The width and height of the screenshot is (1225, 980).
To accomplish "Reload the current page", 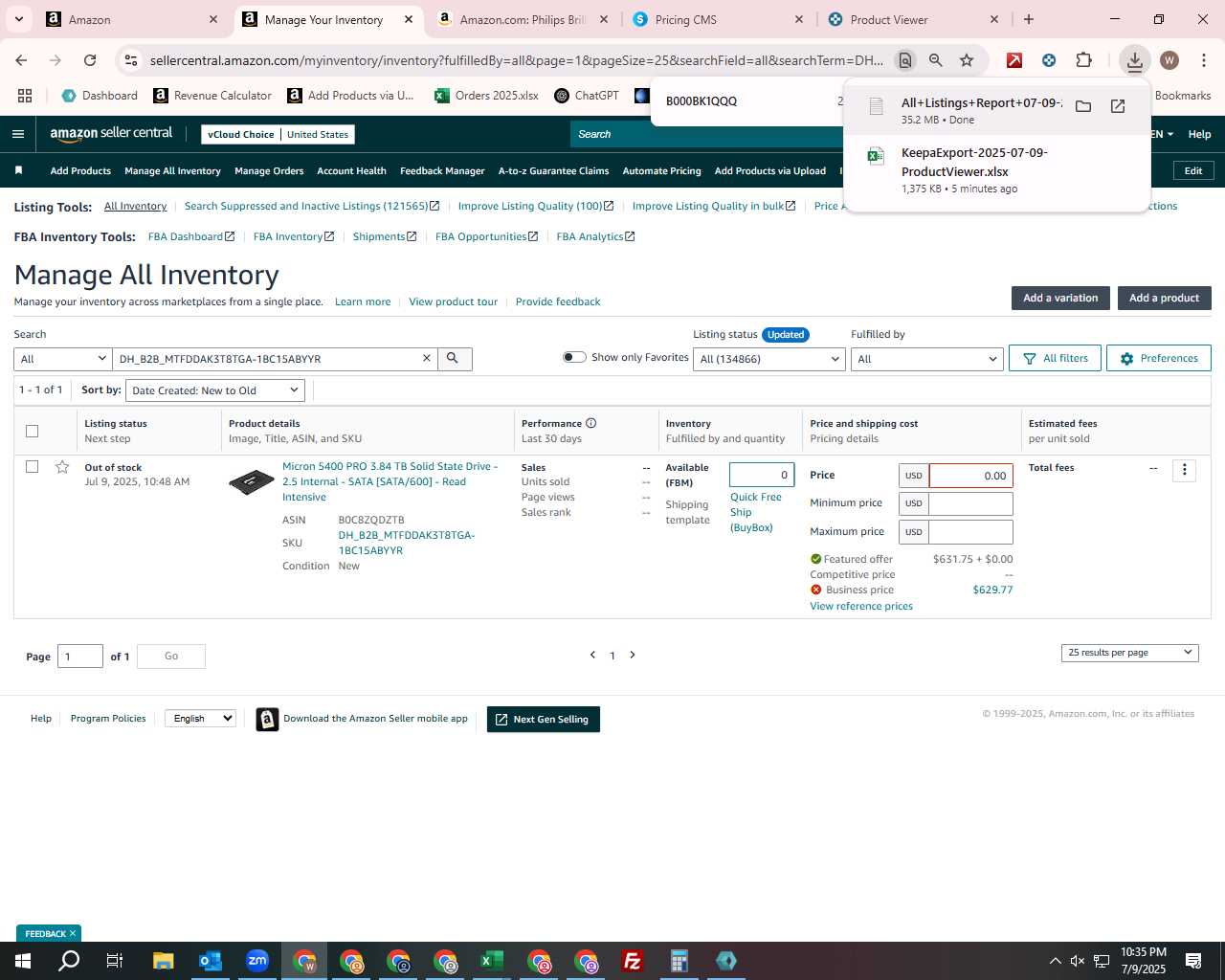I will [x=90, y=60].
